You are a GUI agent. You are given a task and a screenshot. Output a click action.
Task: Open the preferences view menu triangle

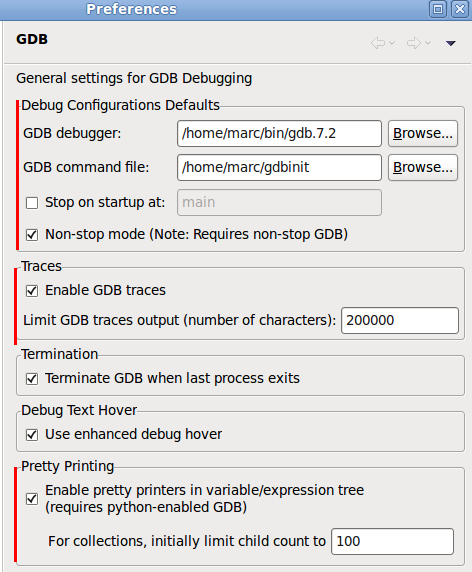tap(451, 43)
